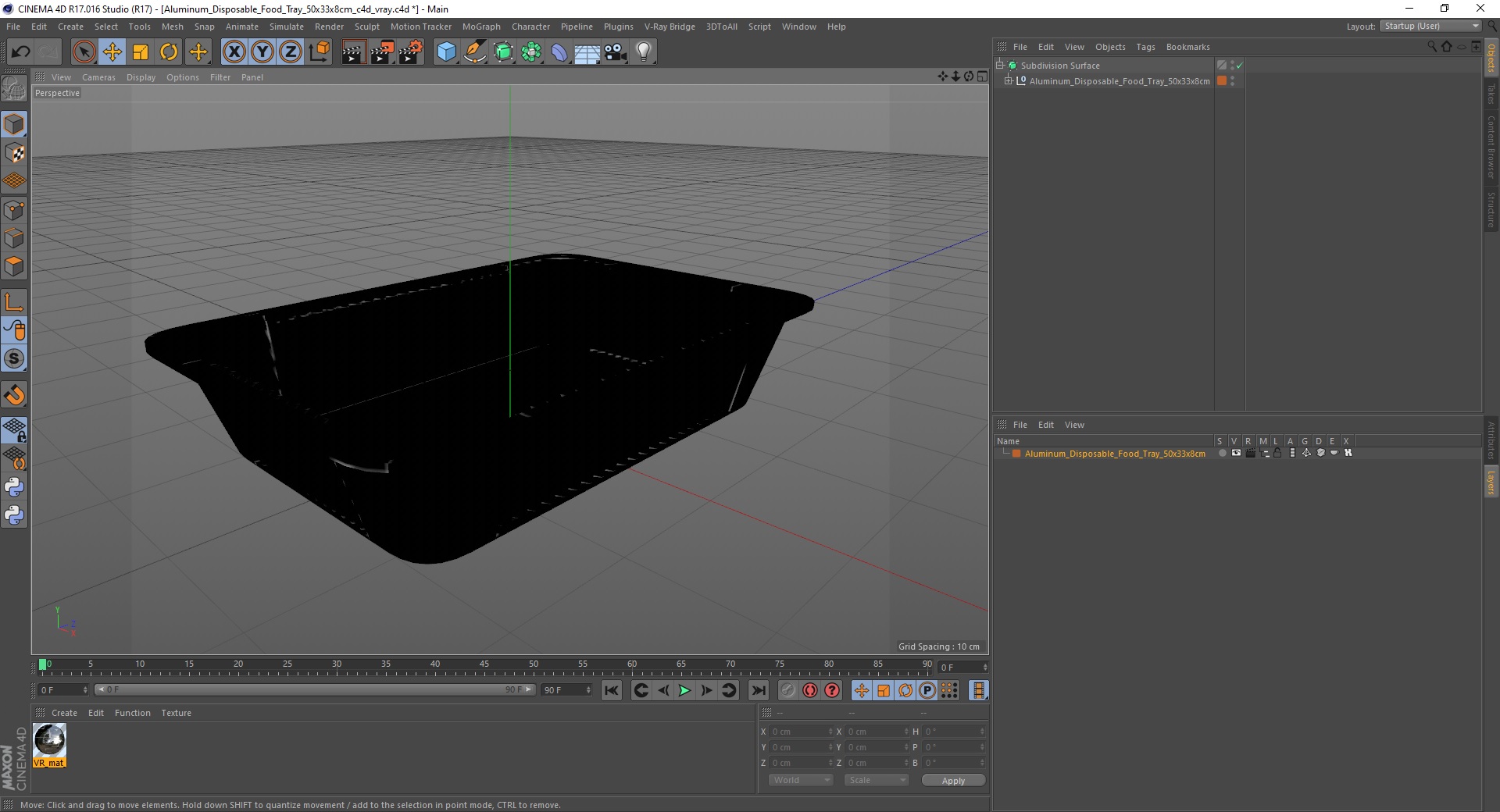The width and height of the screenshot is (1500, 812).
Task: Collapse the Subdivision Surface tree item
Action: [1000, 66]
